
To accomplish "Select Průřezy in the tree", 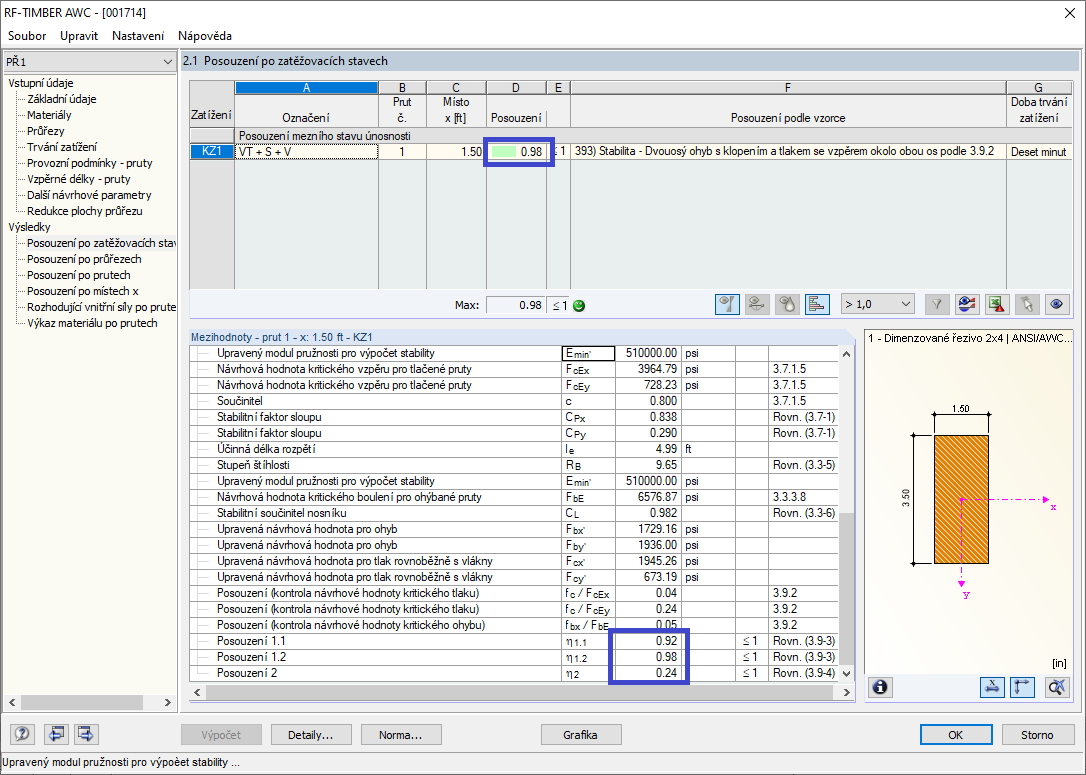I will click(46, 131).
